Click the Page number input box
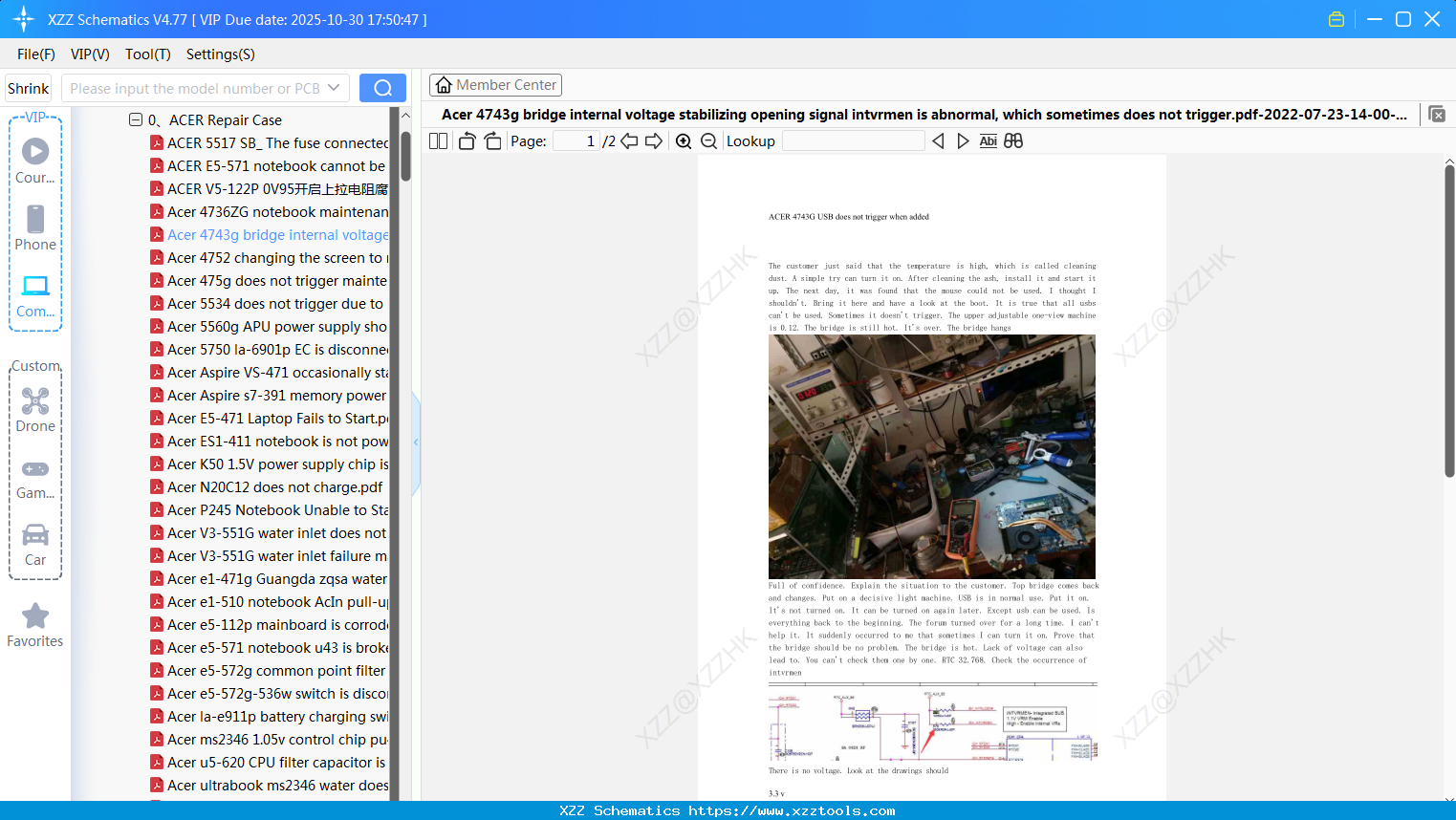Screen dimensions: 1456x820 point(576,141)
